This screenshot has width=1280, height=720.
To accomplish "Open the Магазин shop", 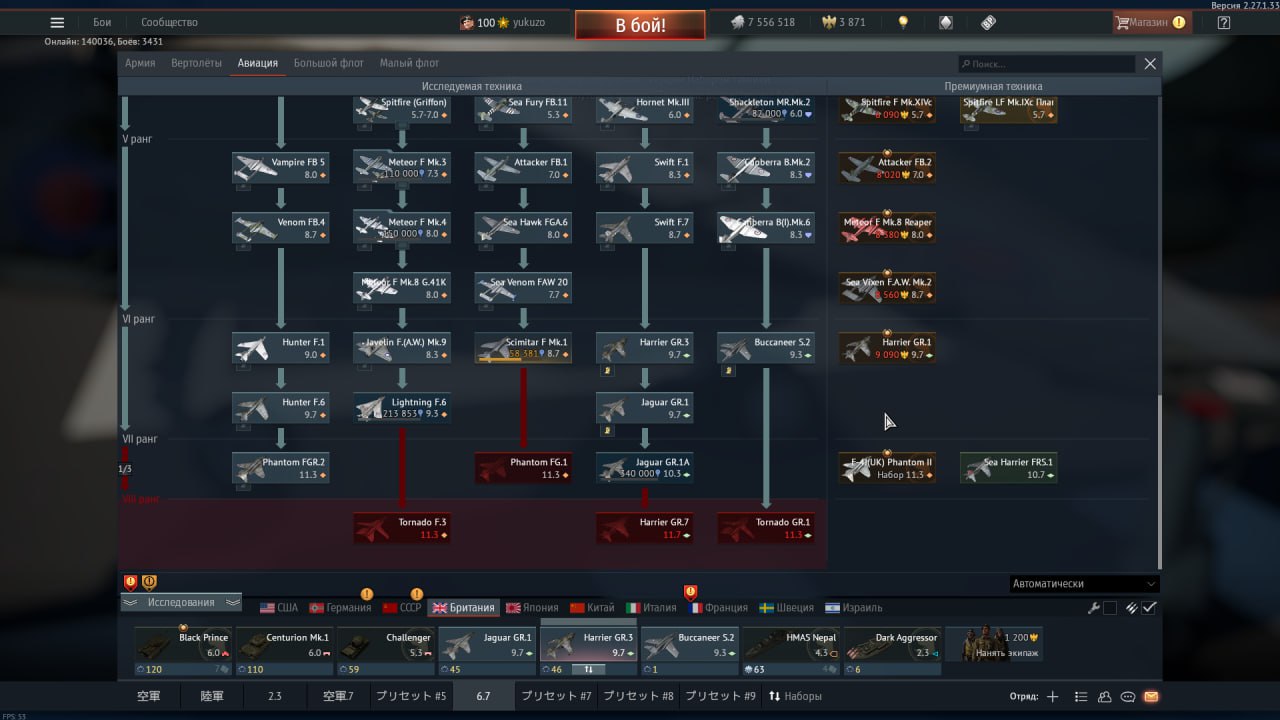I will [1151, 22].
